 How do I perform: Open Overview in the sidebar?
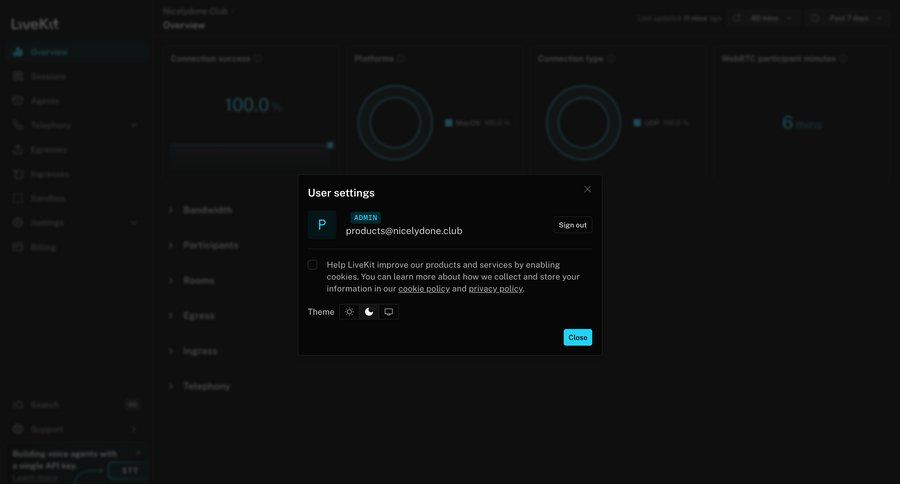tap(75, 52)
